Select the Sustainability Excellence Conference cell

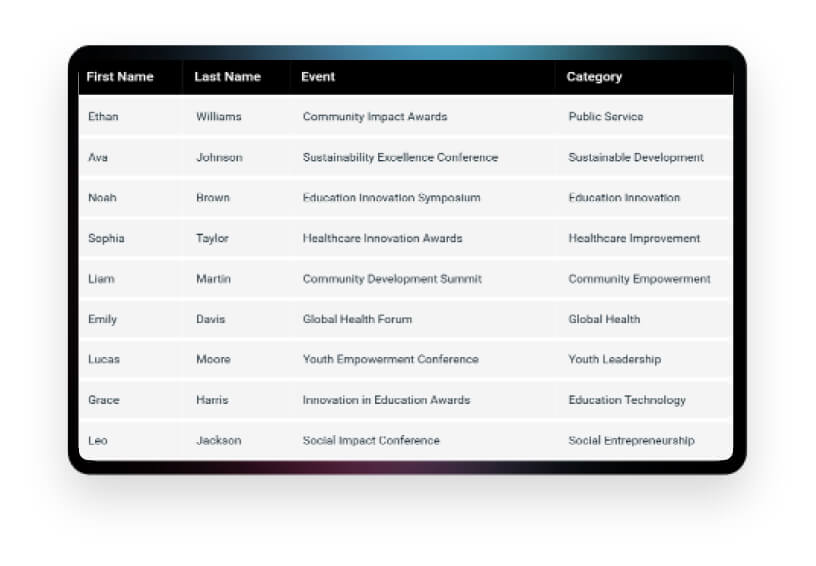click(x=400, y=158)
